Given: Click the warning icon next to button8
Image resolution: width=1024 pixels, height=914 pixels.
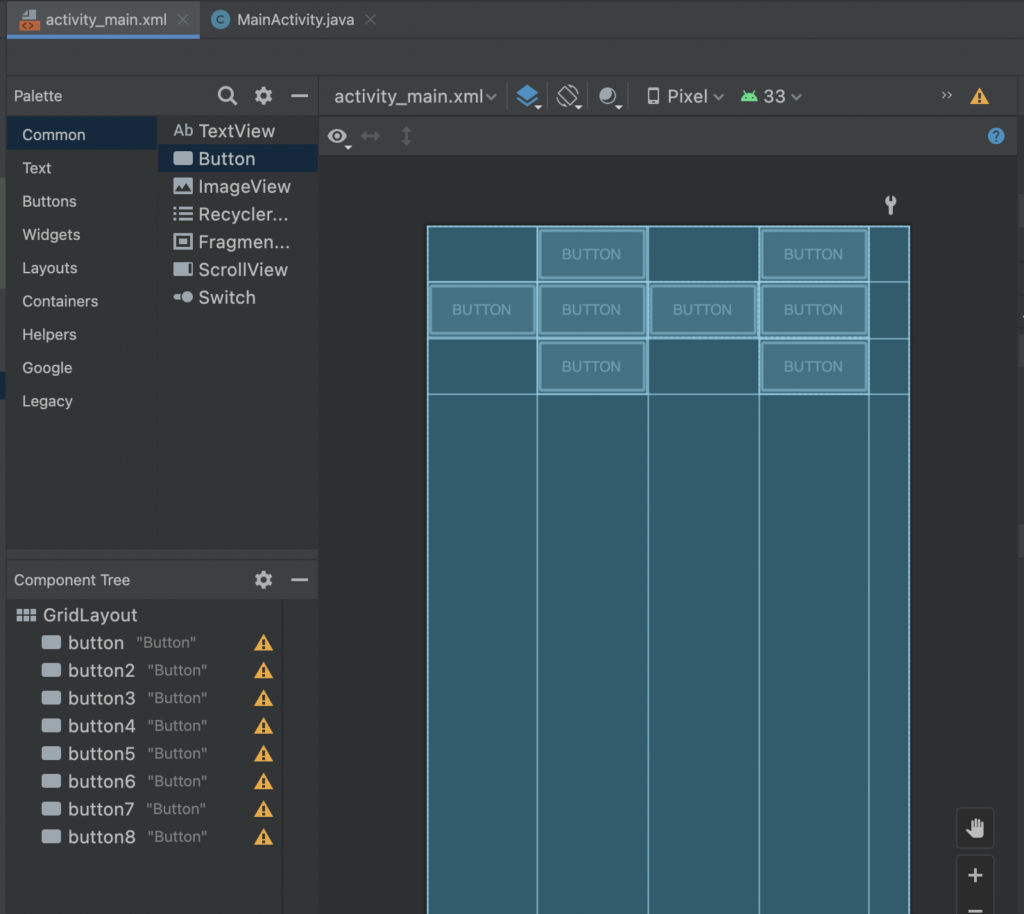Looking at the screenshot, I should click(263, 837).
